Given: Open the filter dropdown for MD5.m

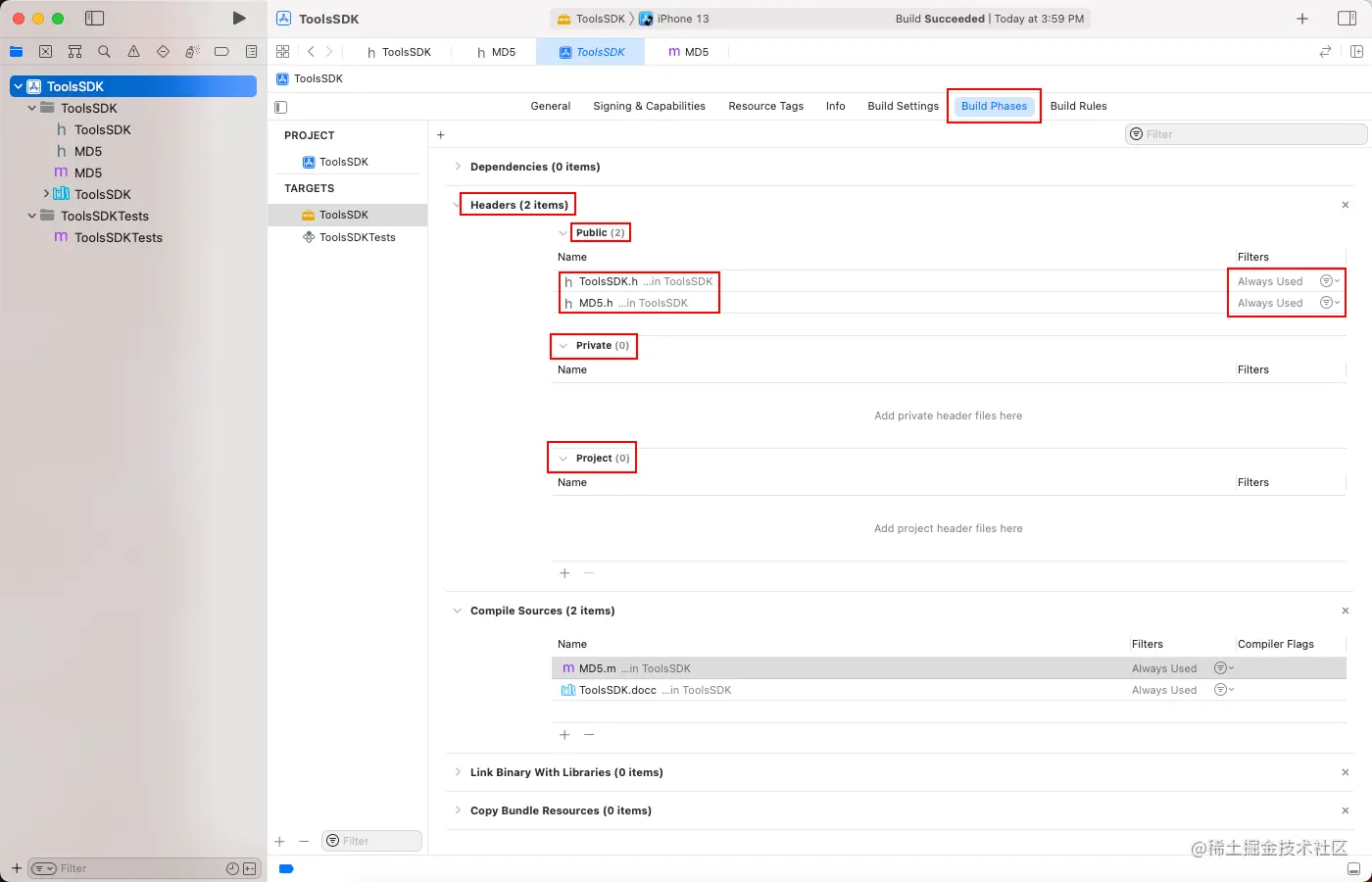Looking at the screenshot, I should pyautogui.click(x=1224, y=668).
